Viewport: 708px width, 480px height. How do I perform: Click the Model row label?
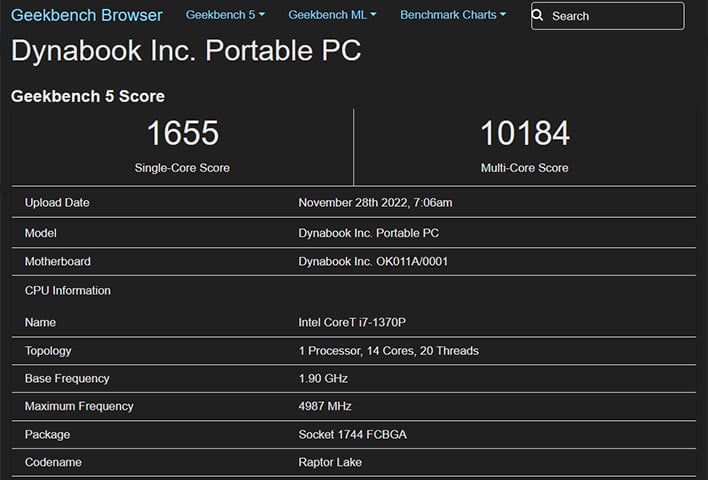tap(41, 233)
